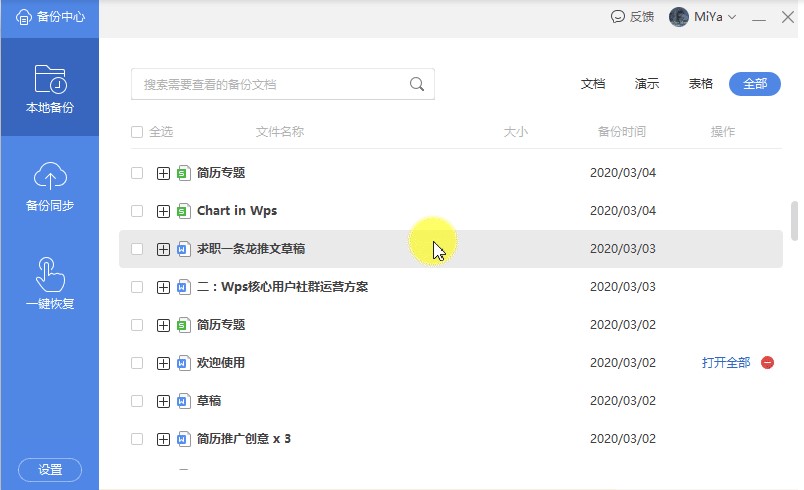
Task: Check the box for 求职一条龙推文草稿
Action: [137, 249]
